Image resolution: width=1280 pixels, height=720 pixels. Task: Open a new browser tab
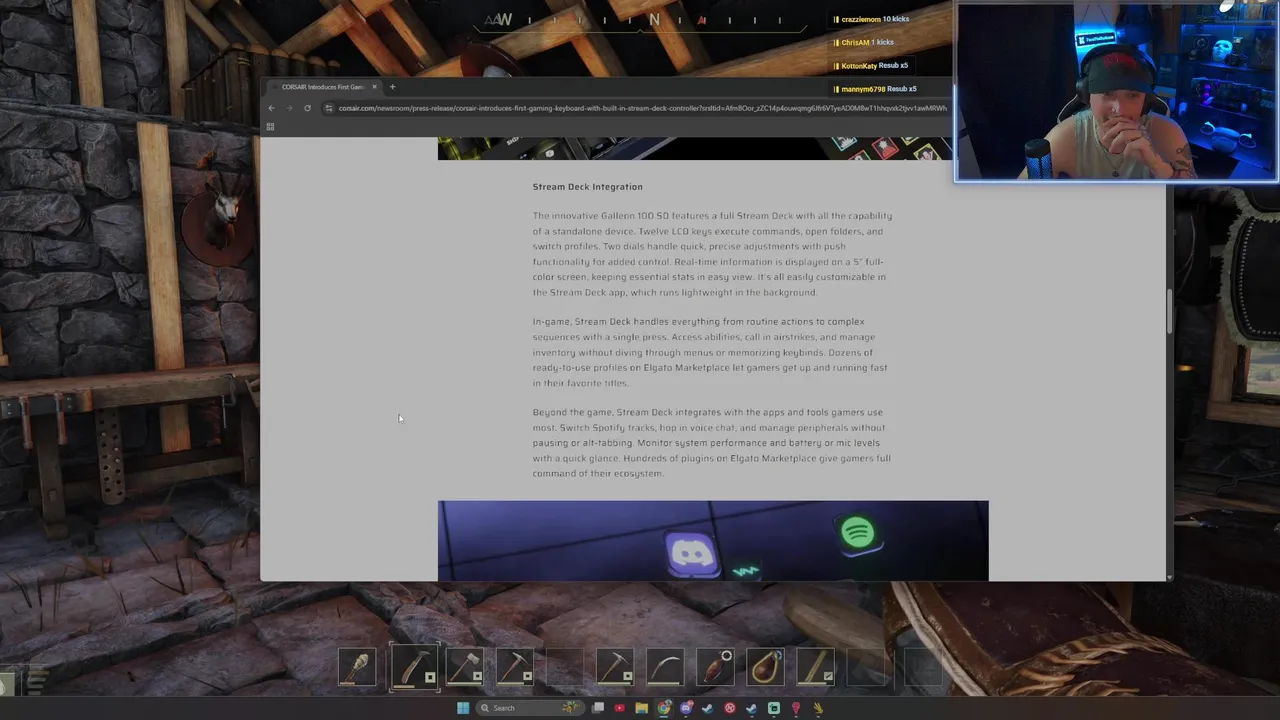392,87
